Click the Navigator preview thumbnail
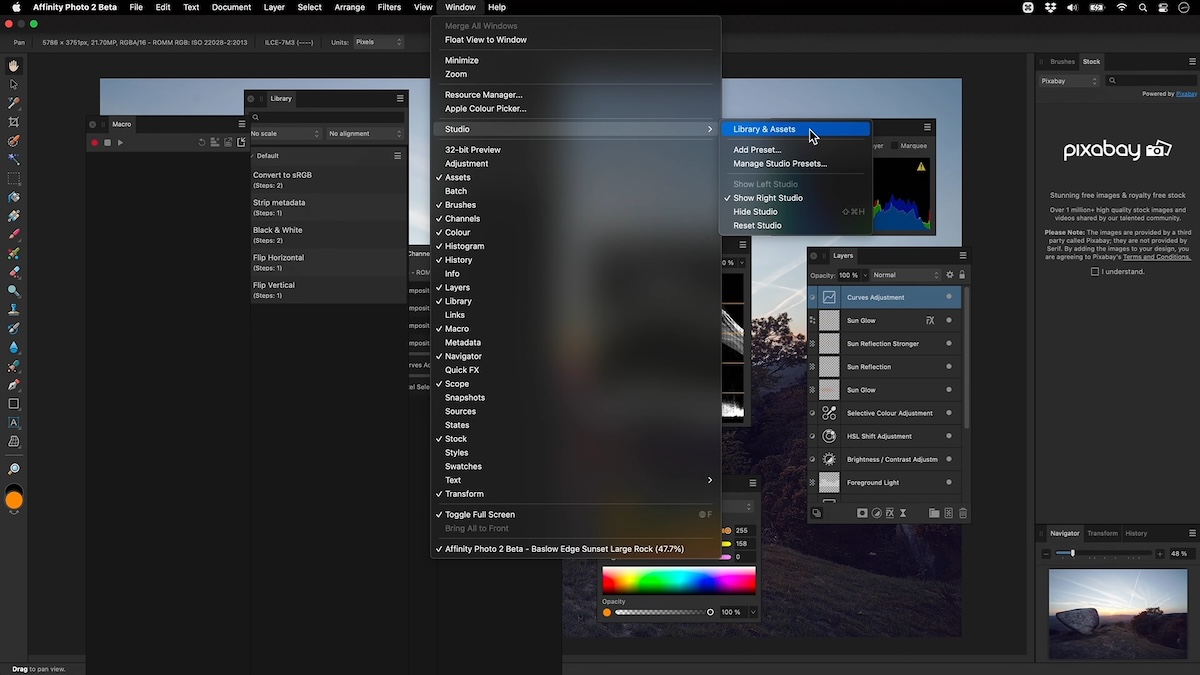This screenshot has width=1200, height=675. [x=1118, y=613]
